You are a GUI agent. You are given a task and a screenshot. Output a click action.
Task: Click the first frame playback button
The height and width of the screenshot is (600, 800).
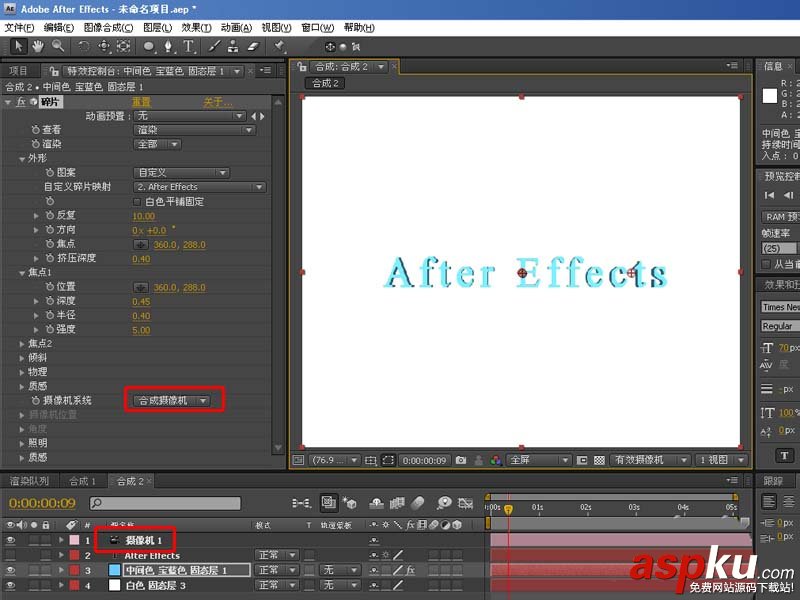pos(769,195)
